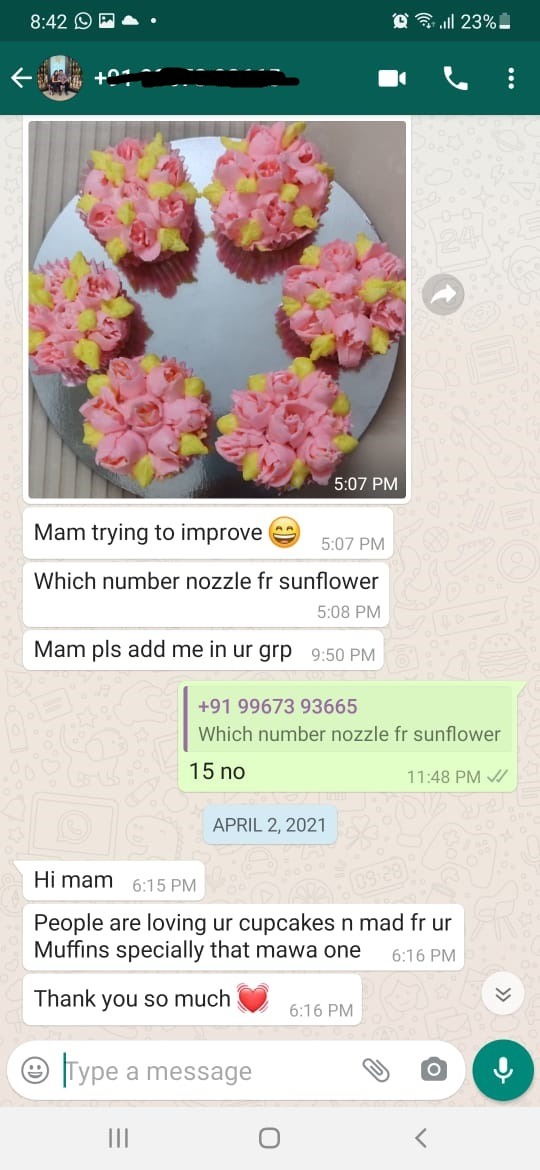Viewport: 540px width, 1170px height.
Task: Jump to latest messages with the down chevron
Action: tap(503, 993)
